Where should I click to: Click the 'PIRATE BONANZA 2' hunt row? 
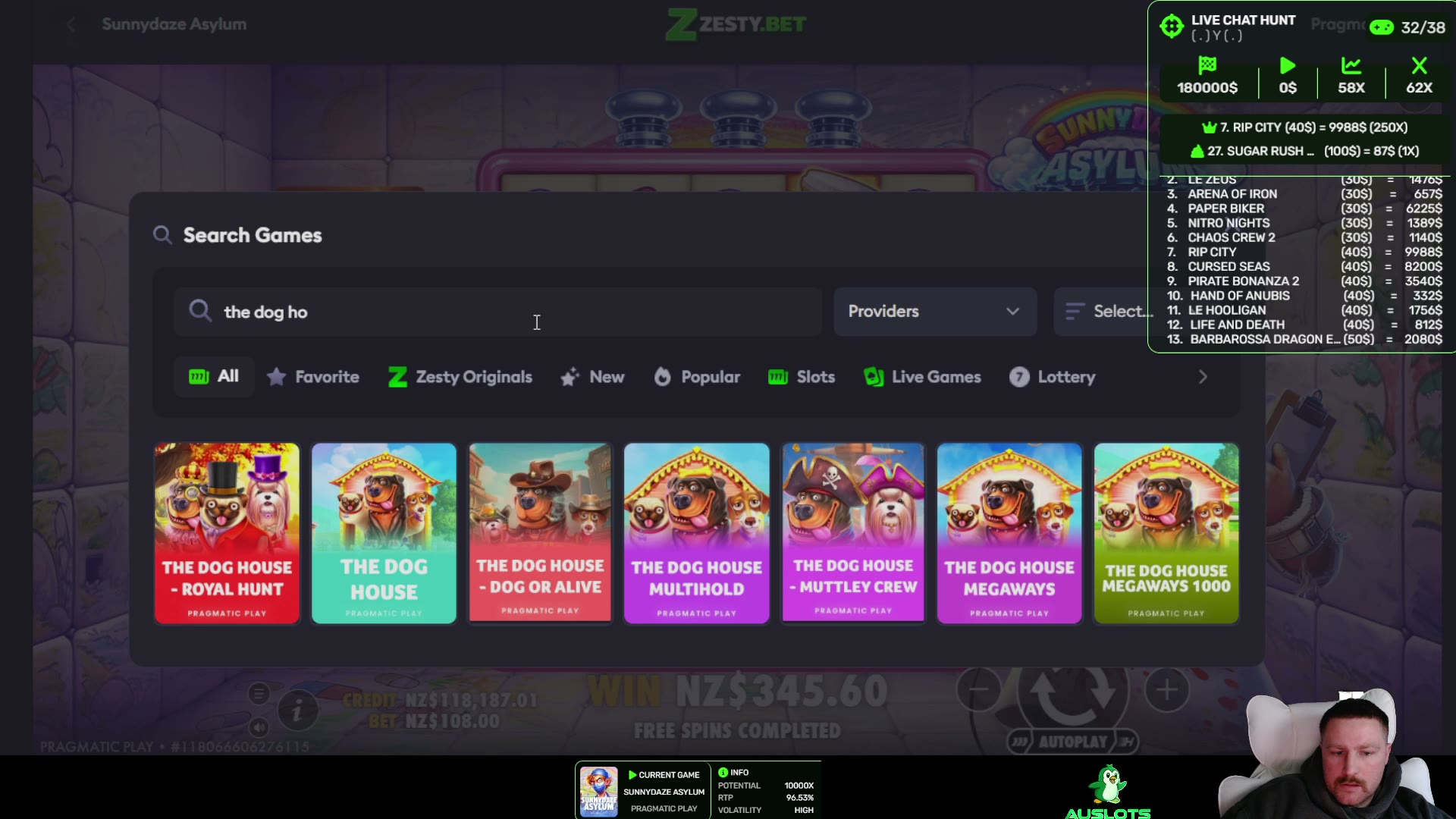tap(1304, 281)
